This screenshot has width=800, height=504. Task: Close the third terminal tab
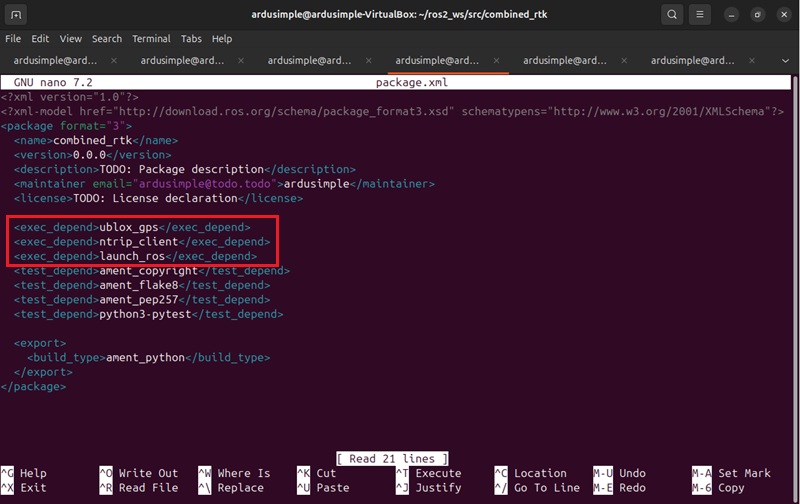368,60
